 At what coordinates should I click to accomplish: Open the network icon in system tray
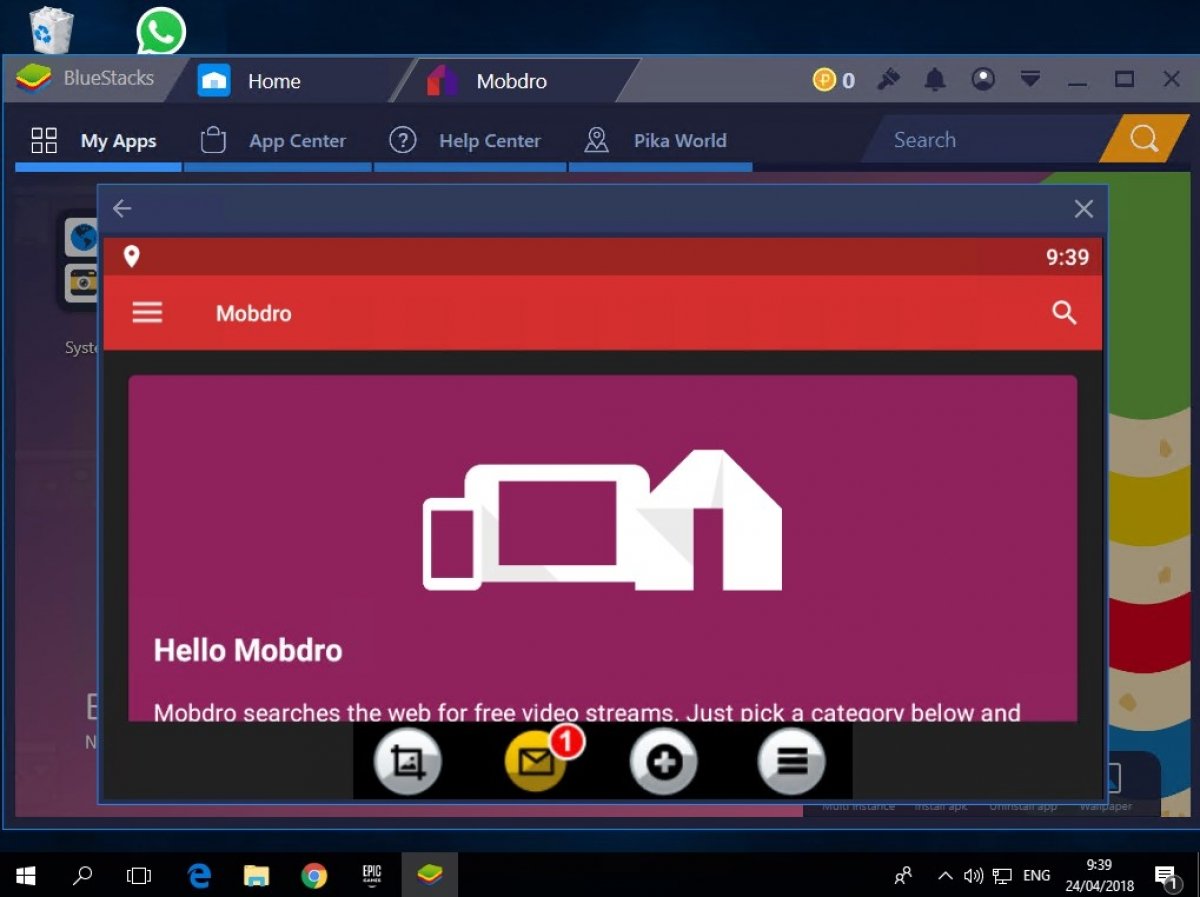coord(1003,876)
